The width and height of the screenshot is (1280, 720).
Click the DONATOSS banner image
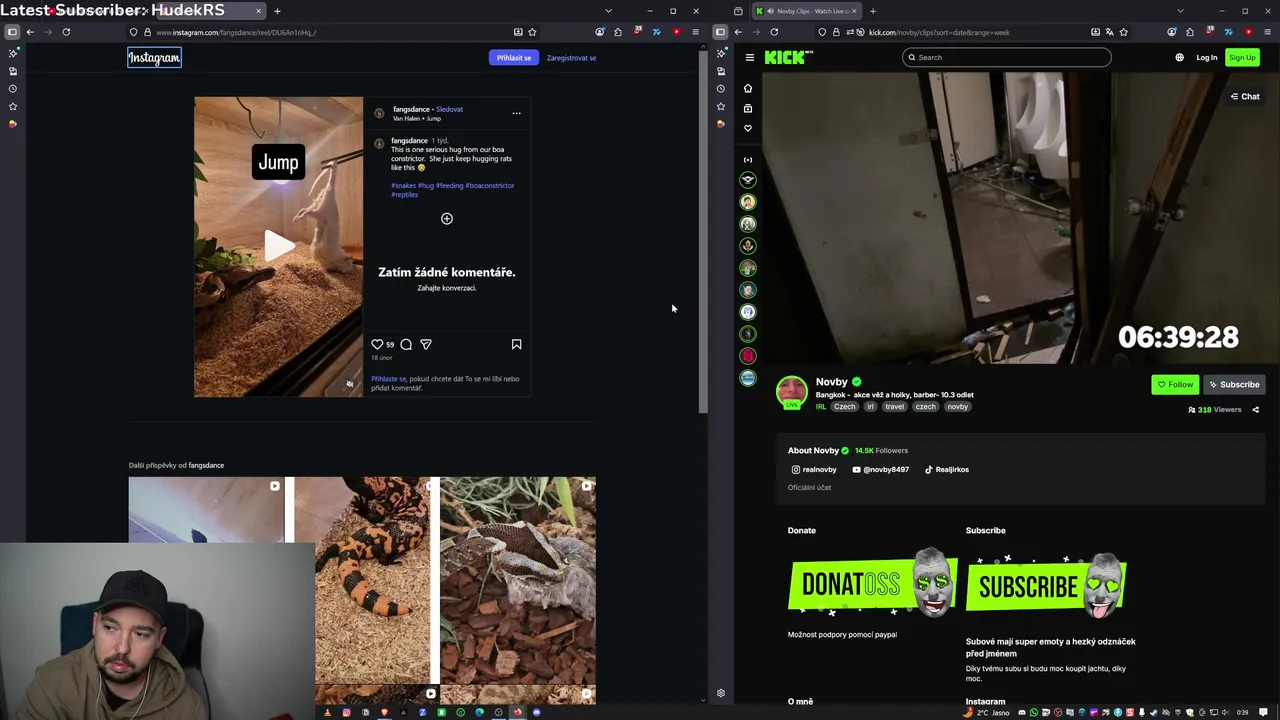pyautogui.click(x=871, y=584)
